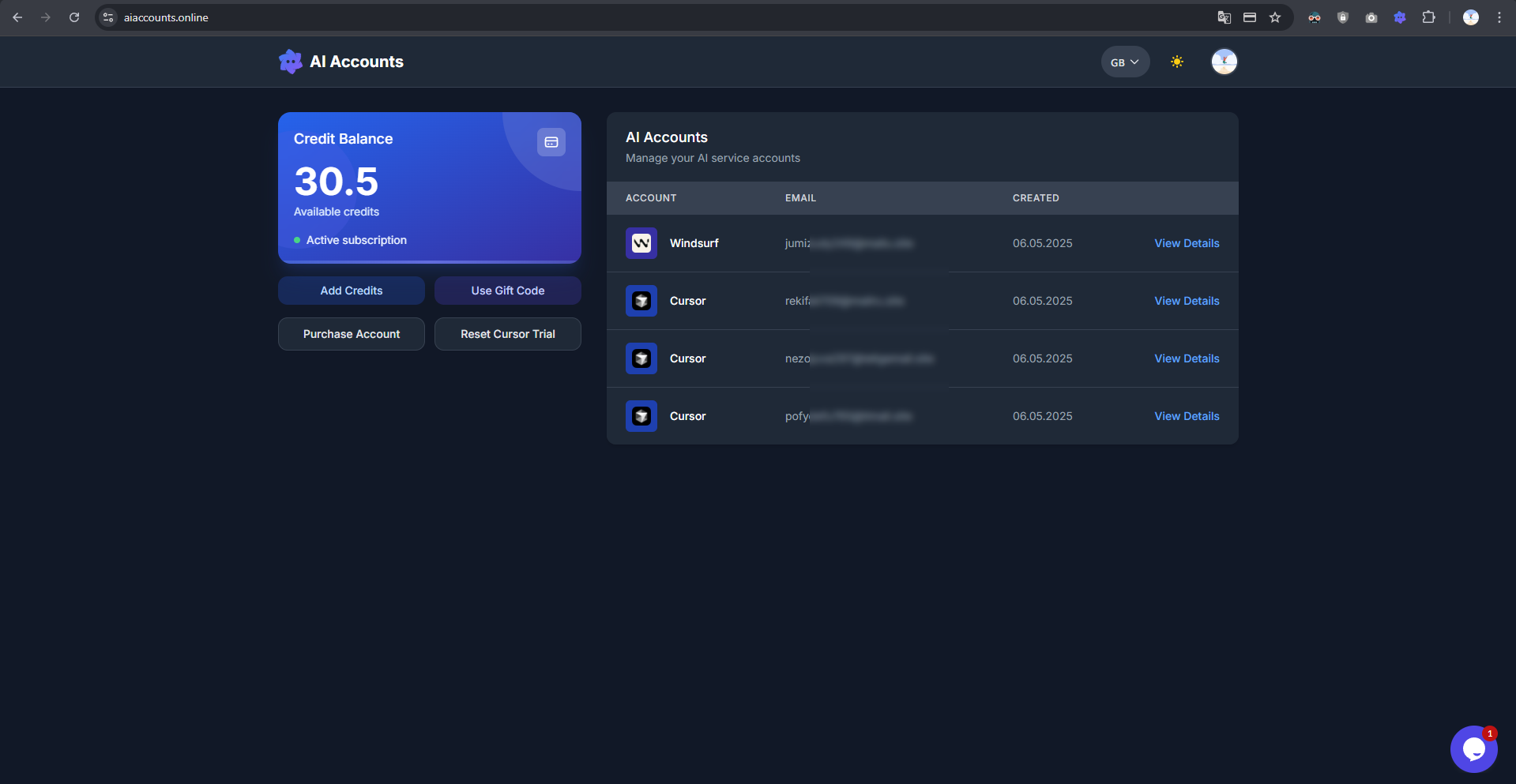Open the browser three-dot menu
The width and height of the screenshot is (1516, 784).
(1499, 17)
